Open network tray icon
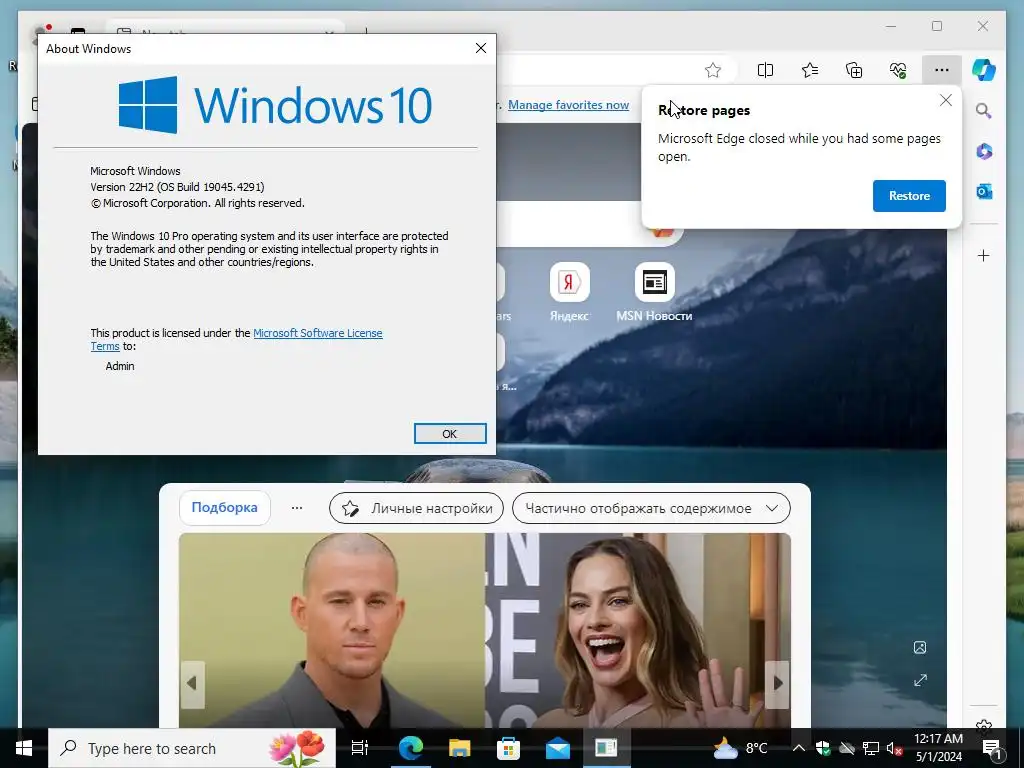 [x=871, y=748]
